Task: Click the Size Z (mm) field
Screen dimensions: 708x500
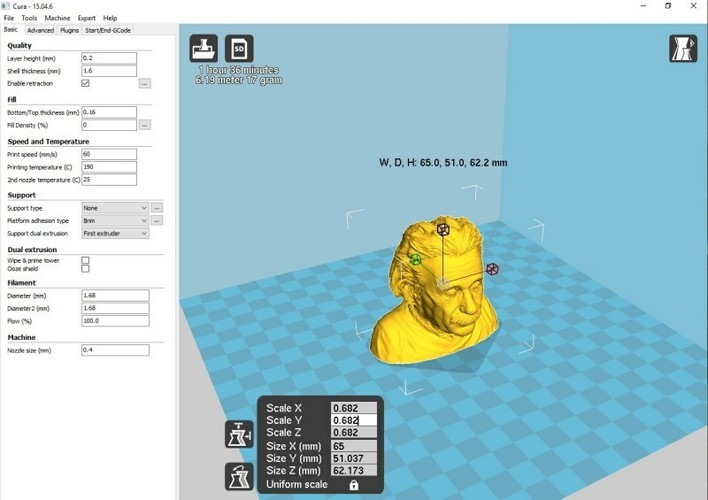Action: click(x=354, y=471)
